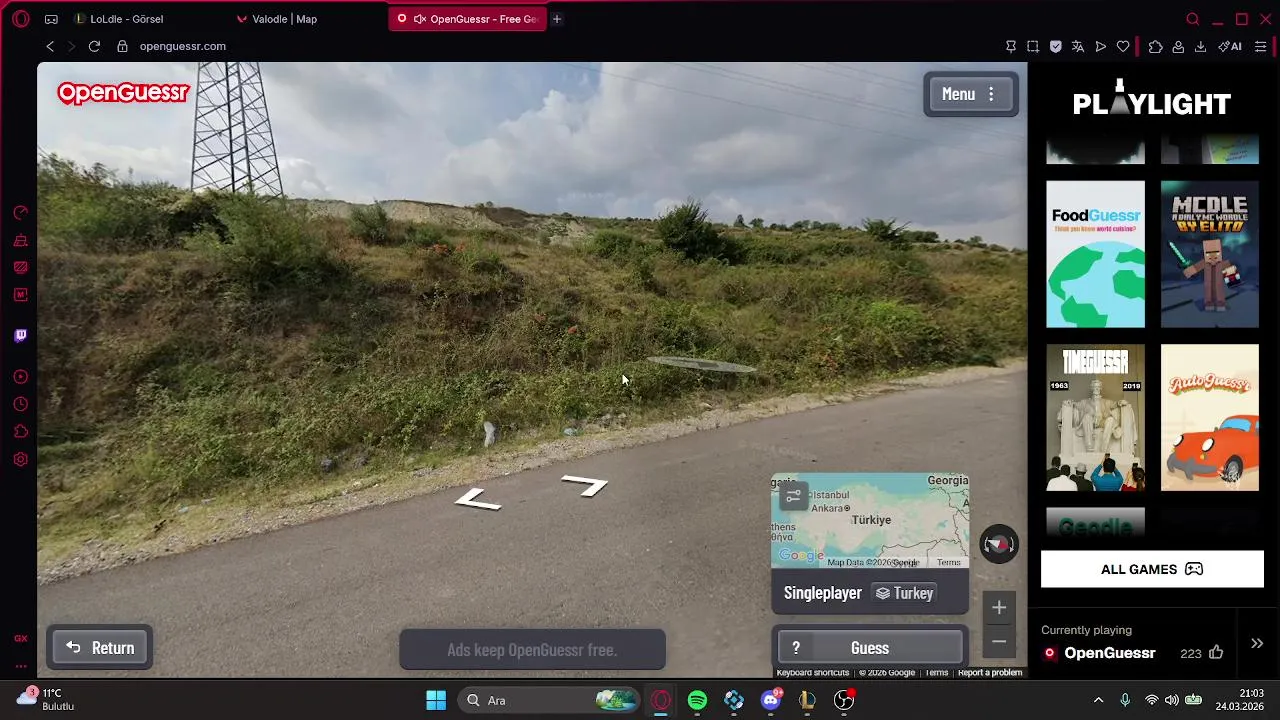Open the question mark help button
Viewport: 1280px width, 720px height.
[795, 648]
